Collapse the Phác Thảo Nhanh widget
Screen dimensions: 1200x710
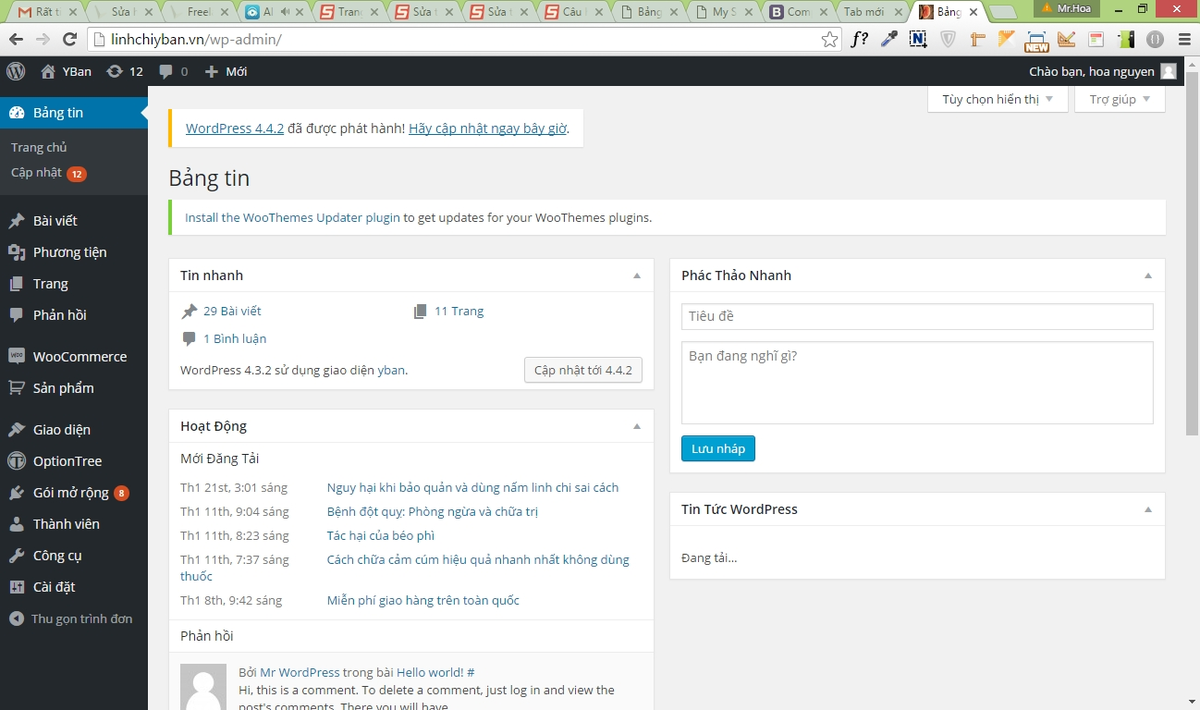[1148, 275]
